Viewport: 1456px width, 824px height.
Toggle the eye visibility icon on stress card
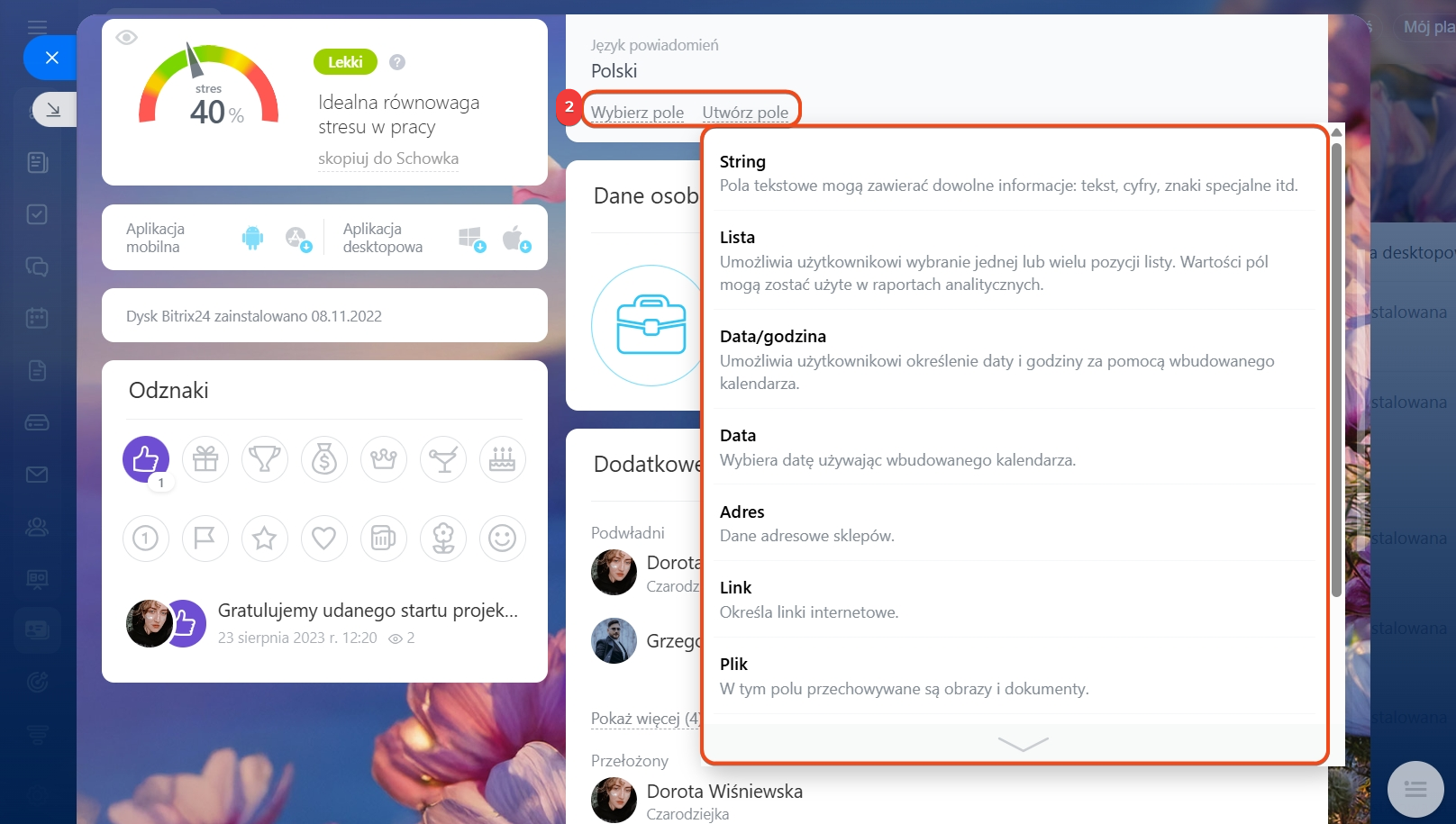click(126, 37)
